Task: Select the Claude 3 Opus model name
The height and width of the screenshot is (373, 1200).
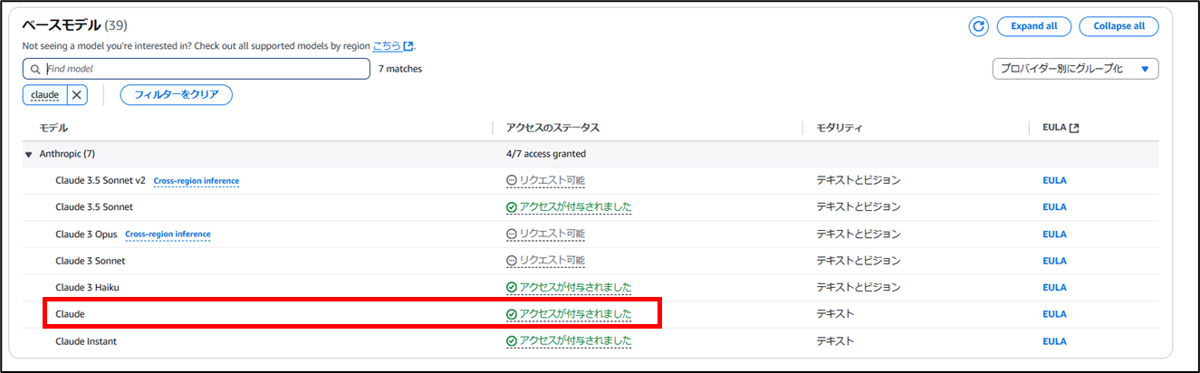Action: (x=86, y=234)
